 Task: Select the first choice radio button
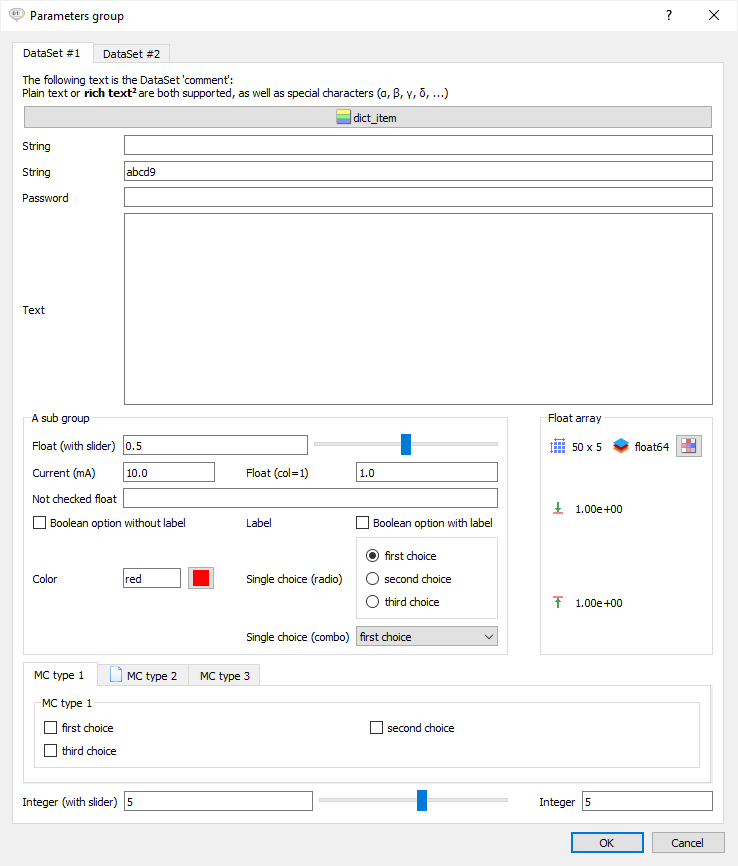(x=372, y=556)
